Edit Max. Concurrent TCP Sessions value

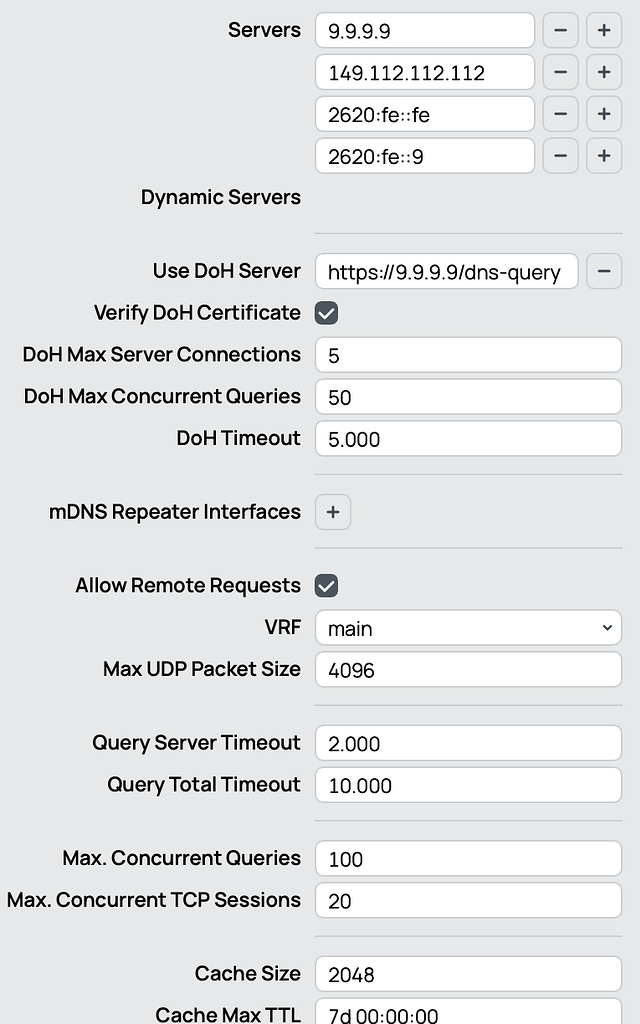point(468,900)
